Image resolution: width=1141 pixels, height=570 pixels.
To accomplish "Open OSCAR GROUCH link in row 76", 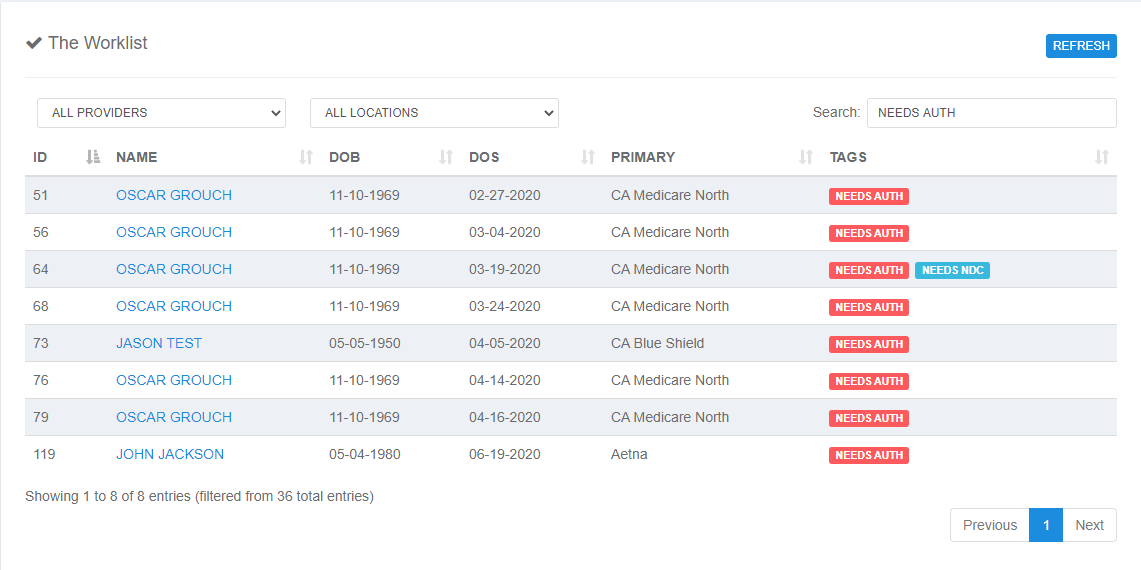I will coord(174,380).
